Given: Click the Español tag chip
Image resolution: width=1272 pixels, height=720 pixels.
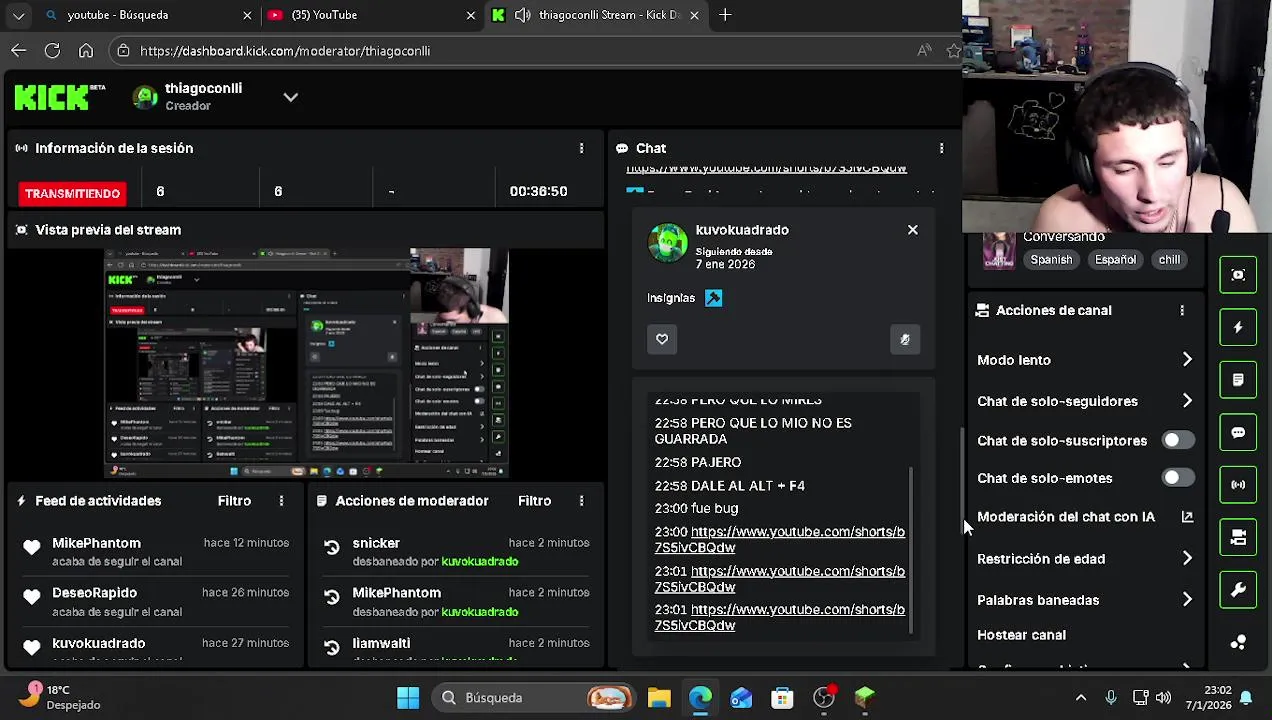Looking at the screenshot, I should click(x=1115, y=259).
